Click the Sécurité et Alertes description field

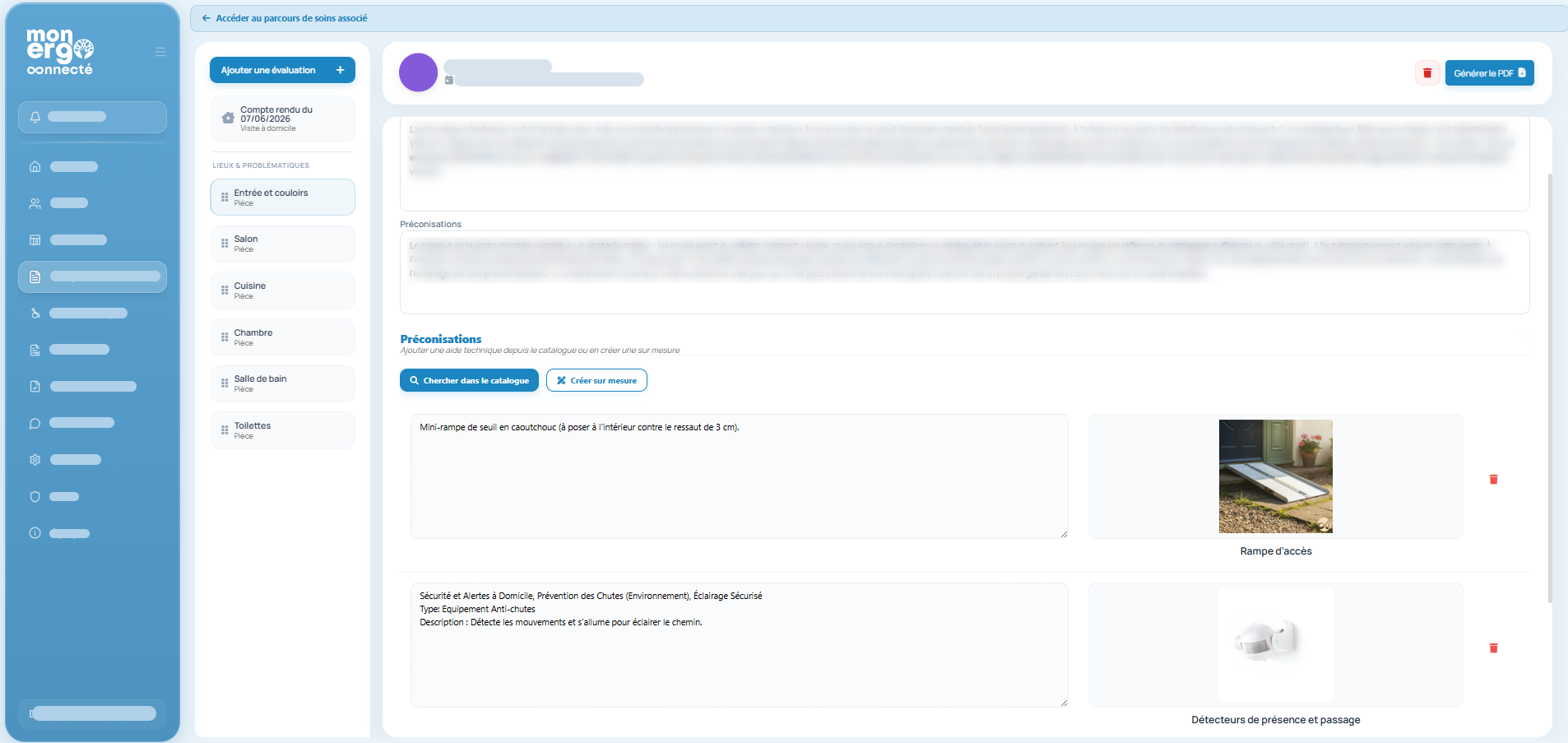[x=739, y=645]
